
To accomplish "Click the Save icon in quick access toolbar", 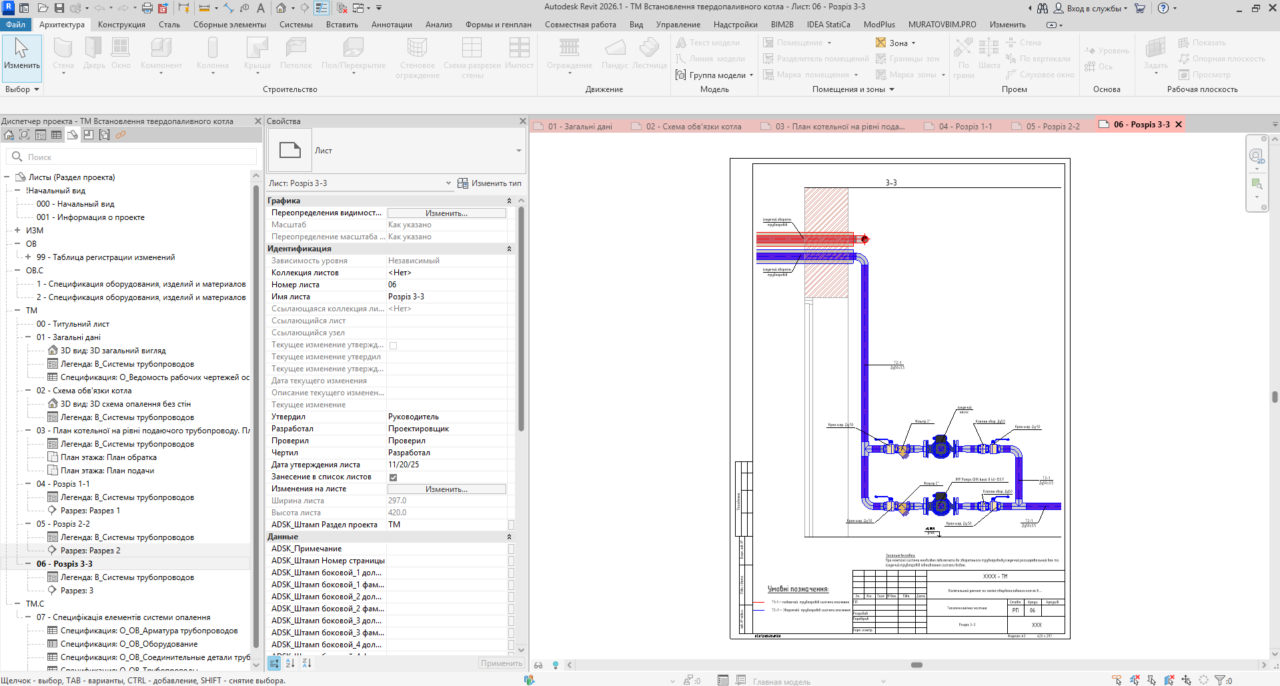I will point(59,8).
